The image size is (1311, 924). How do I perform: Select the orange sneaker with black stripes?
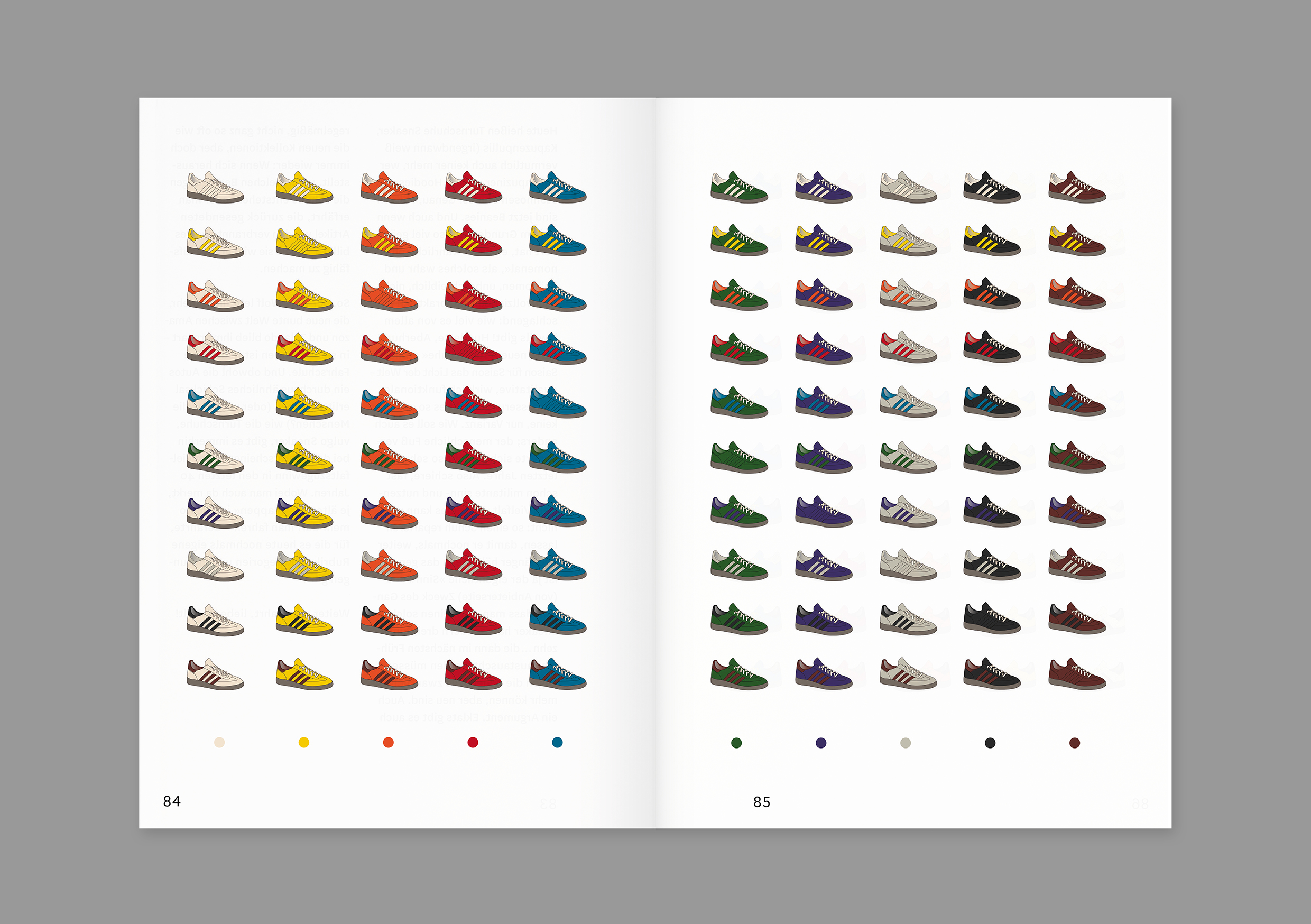click(x=390, y=620)
